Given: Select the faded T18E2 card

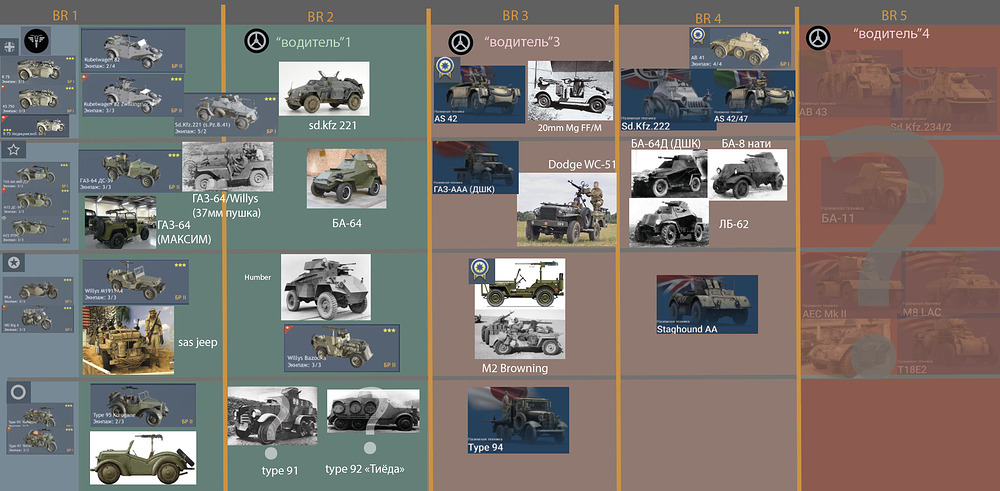Looking at the screenshot, I should click(x=946, y=347).
